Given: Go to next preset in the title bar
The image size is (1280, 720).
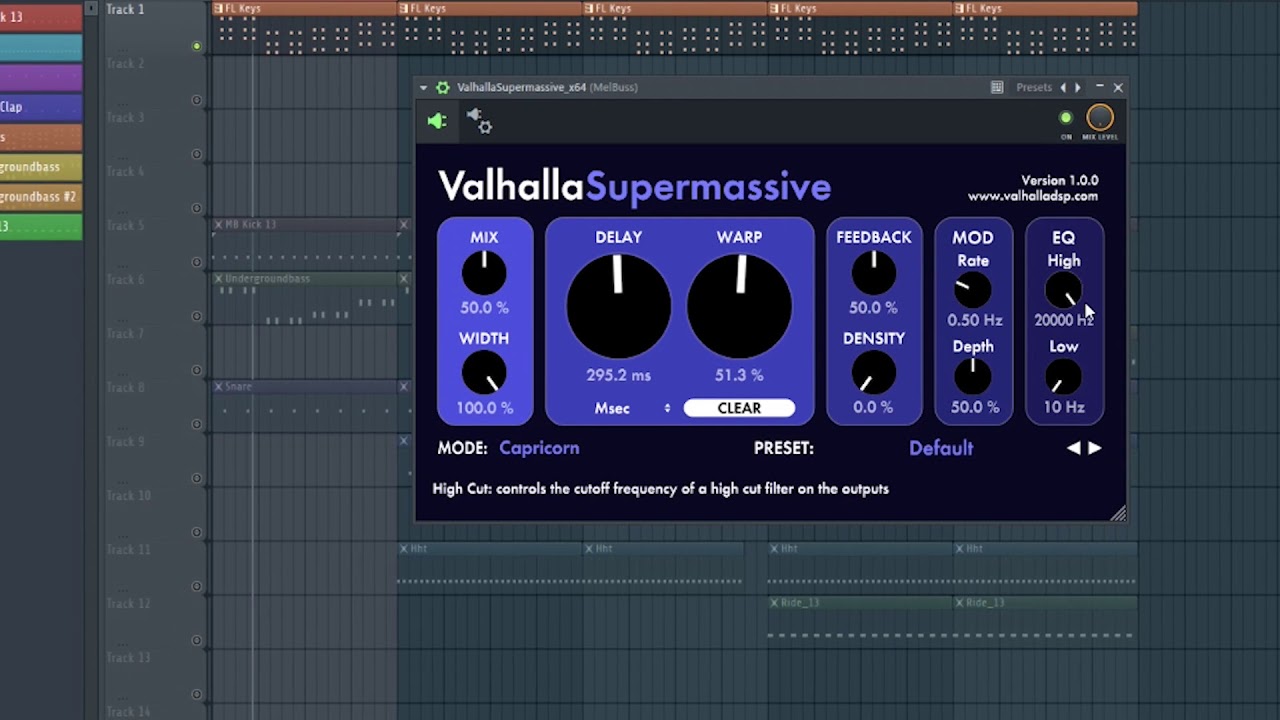Looking at the screenshot, I should [x=1077, y=88].
